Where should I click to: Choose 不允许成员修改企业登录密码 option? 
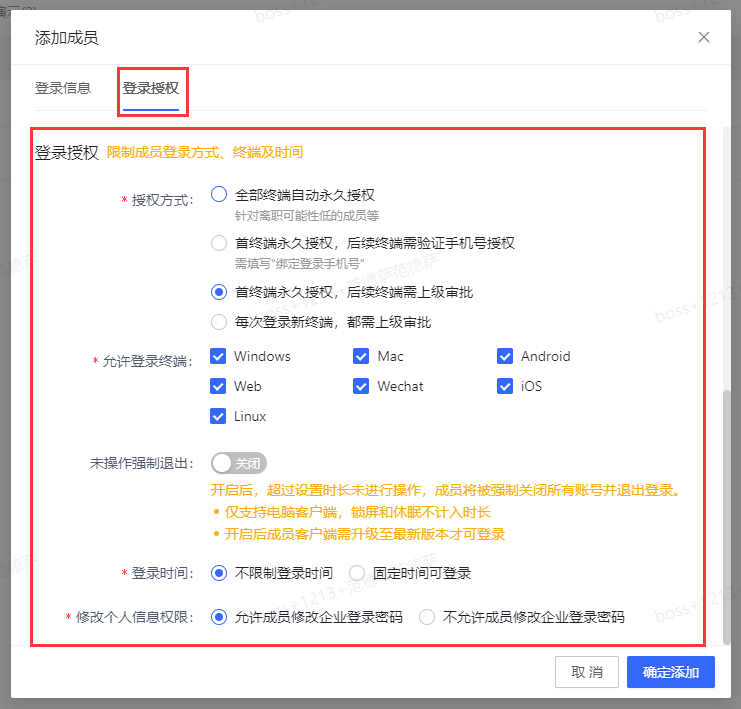click(x=427, y=617)
